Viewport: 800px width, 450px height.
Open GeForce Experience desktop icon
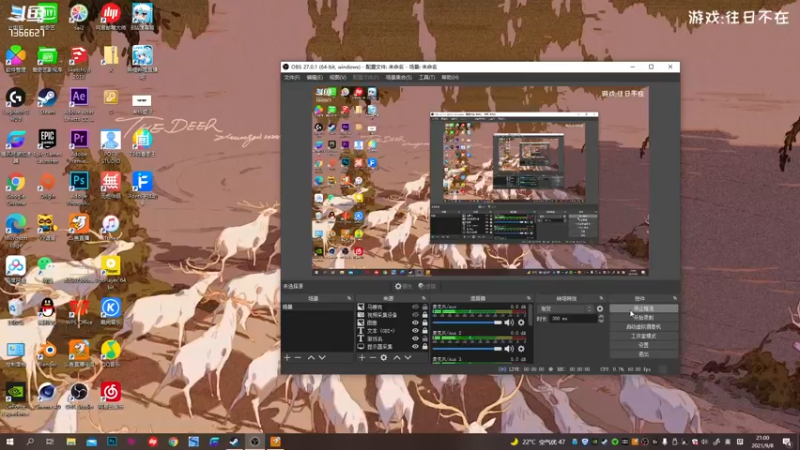click(16, 399)
